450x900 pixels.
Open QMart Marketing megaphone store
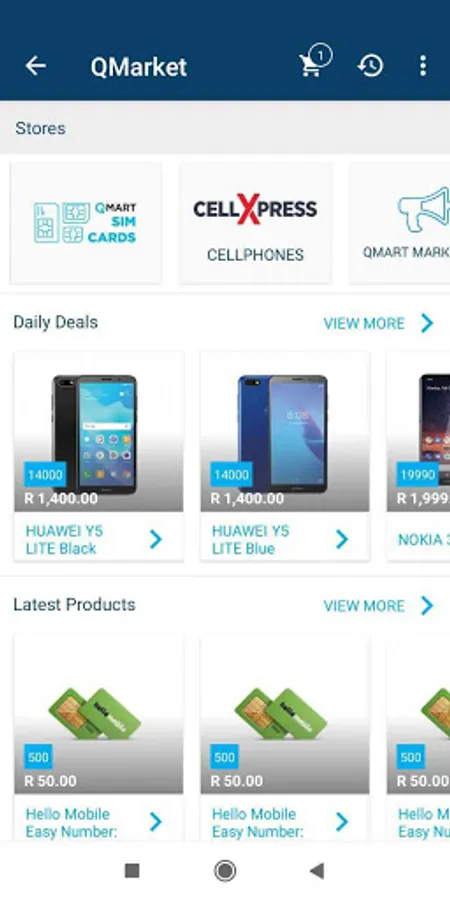click(400, 223)
